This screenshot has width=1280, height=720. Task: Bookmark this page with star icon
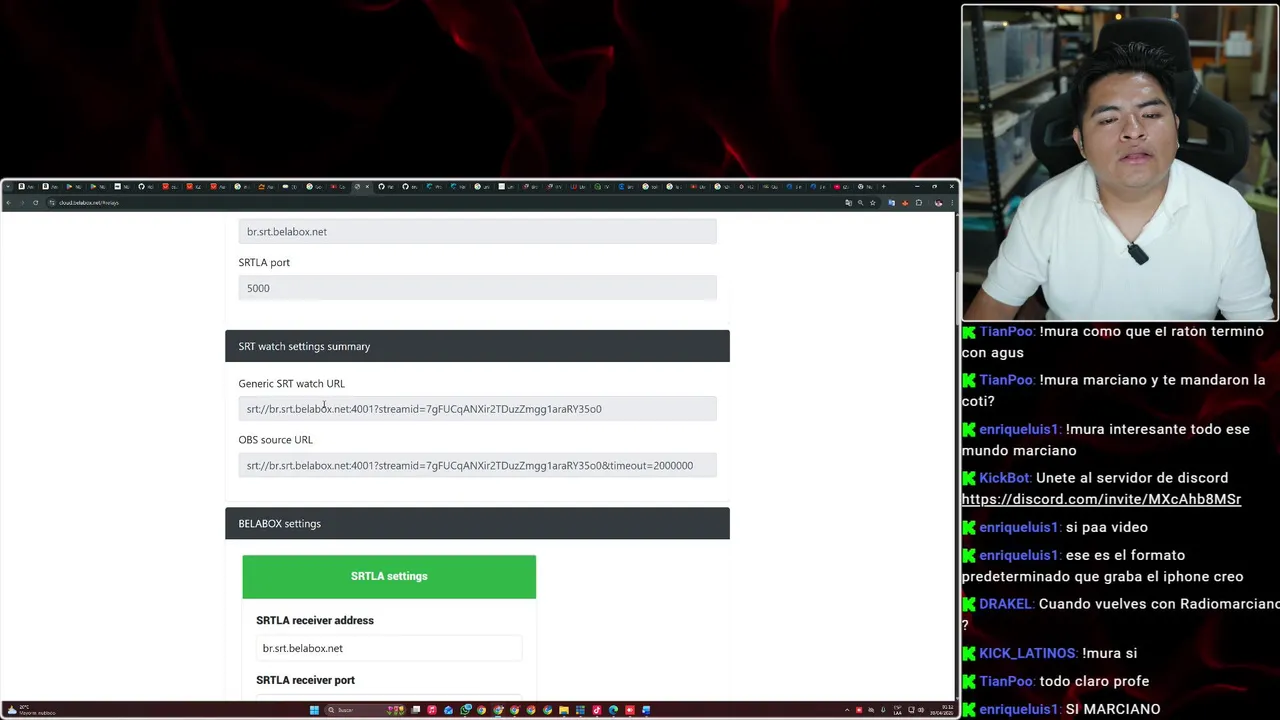point(872,203)
